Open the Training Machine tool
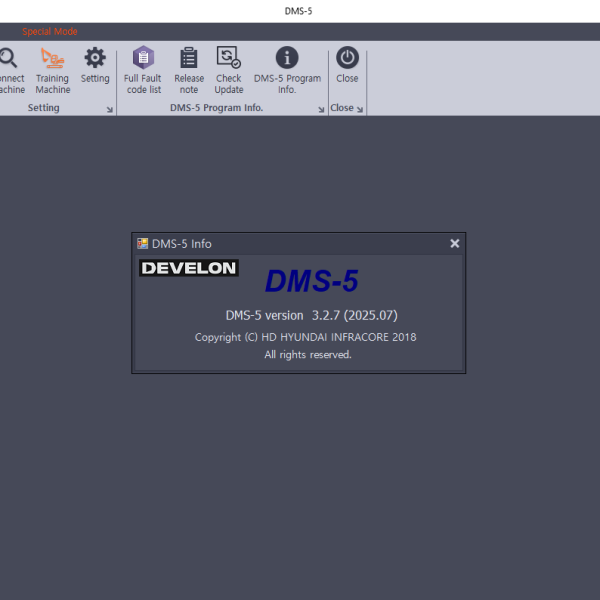The height and width of the screenshot is (600, 600). pos(53,70)
